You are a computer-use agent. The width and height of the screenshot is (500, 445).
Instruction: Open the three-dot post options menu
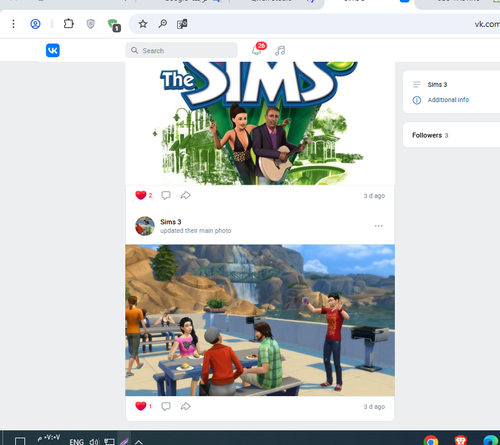tap(379, 226)
